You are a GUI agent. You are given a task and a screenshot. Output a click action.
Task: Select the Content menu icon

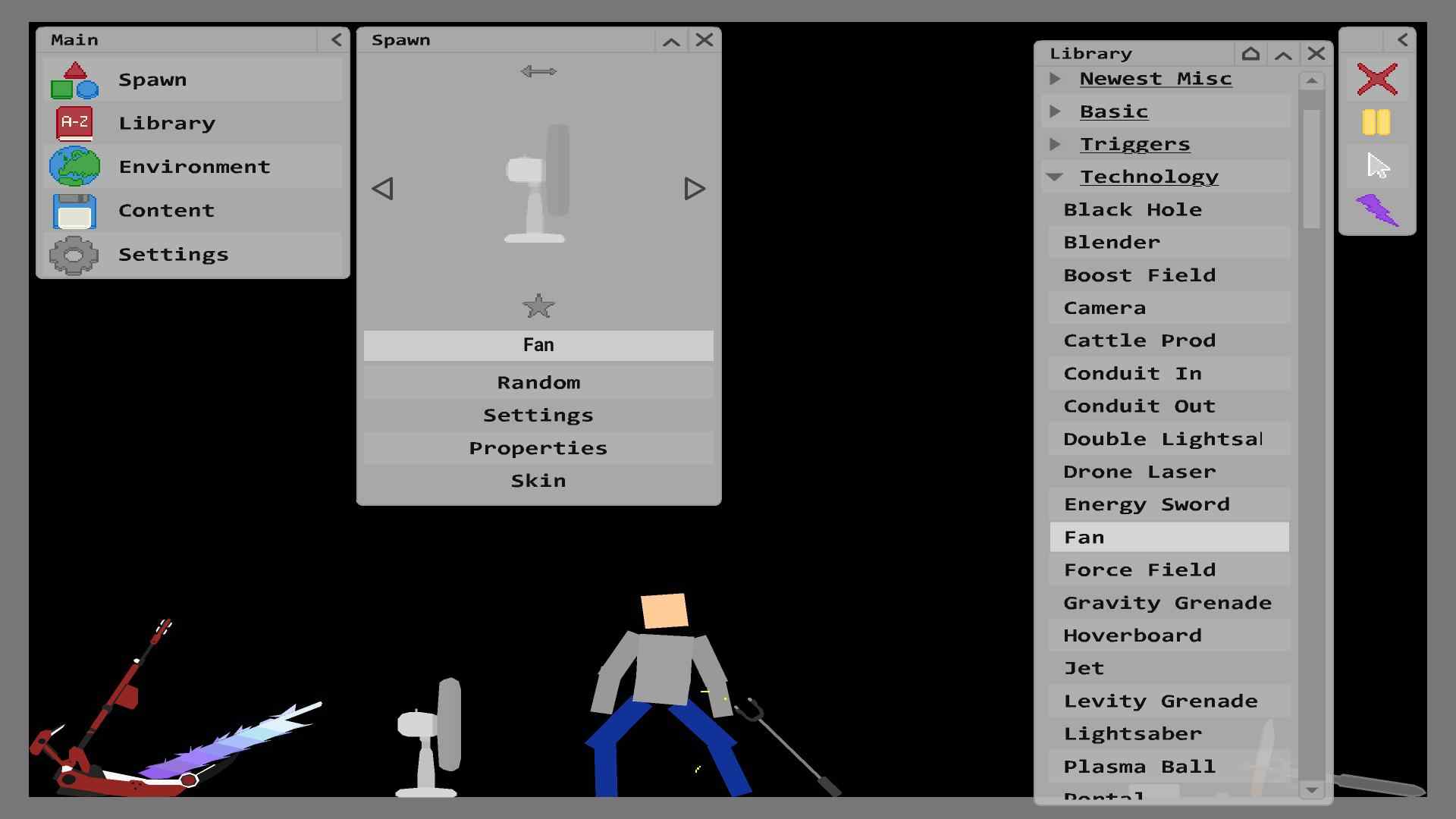(75, 209)
